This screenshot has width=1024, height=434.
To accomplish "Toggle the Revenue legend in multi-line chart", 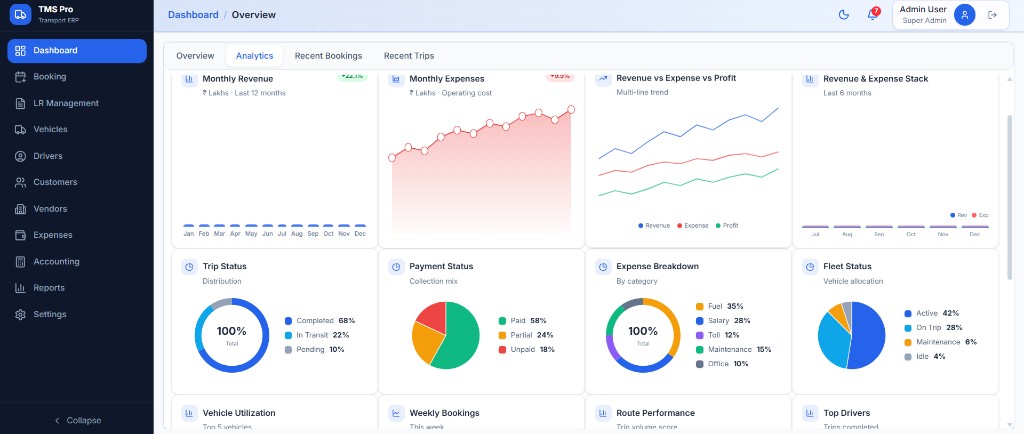I will point(654,226).
